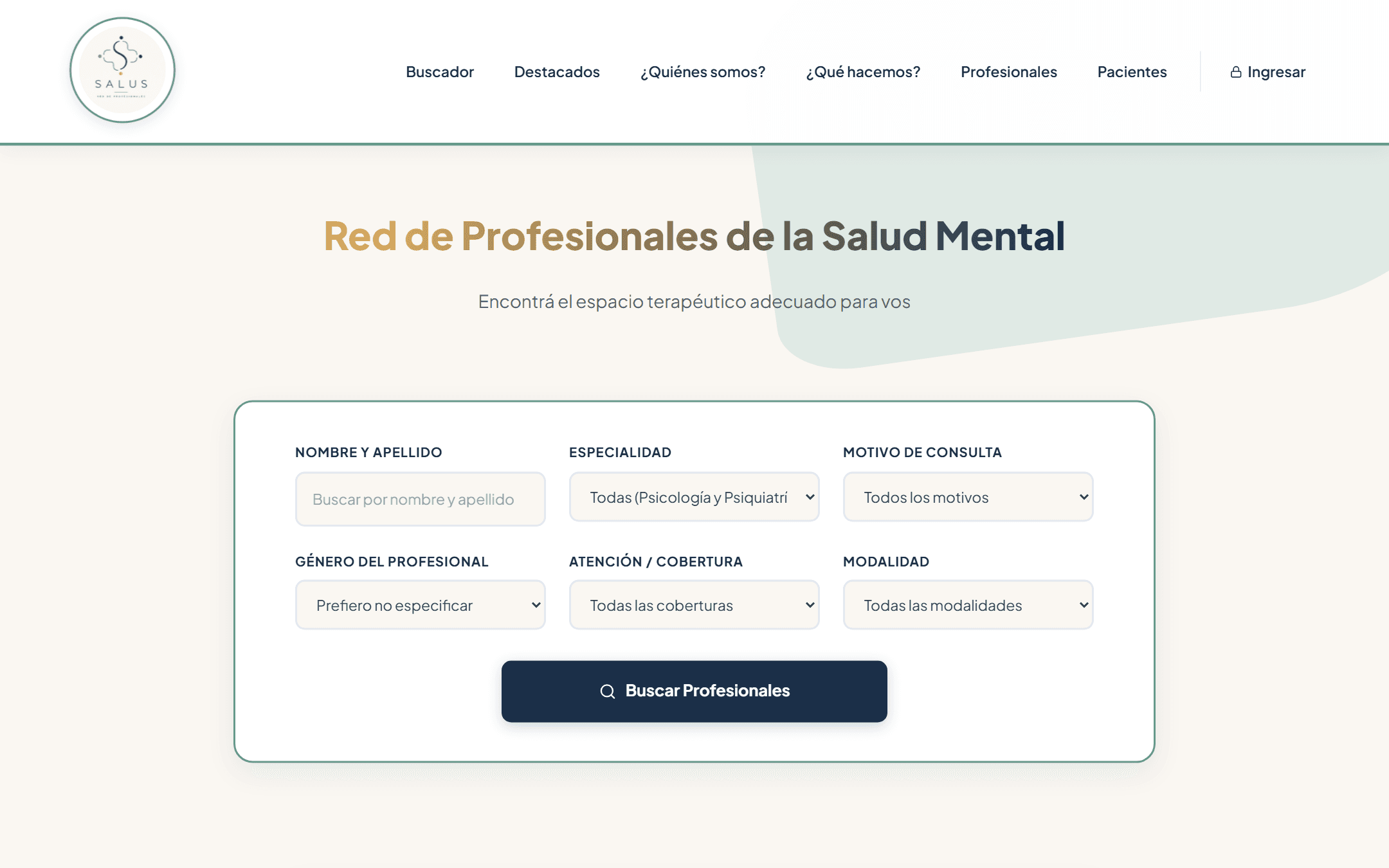Click the Salus circular logo
Viewport: 1389px width, 868px height.
(122, 70)
